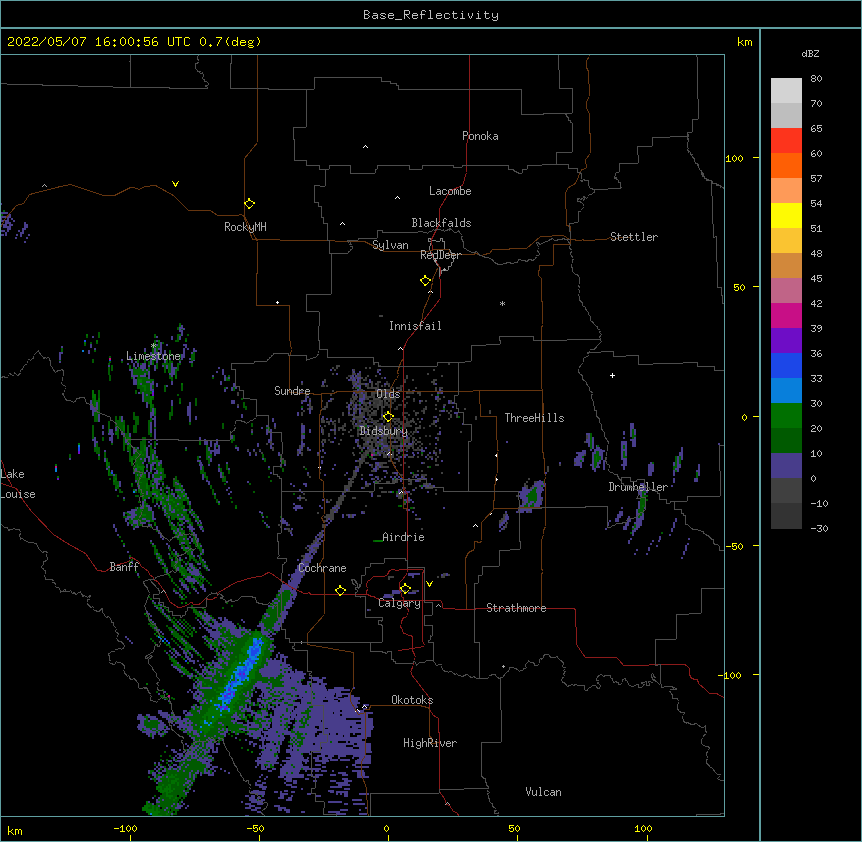Select the yellow V marker northwest of RockyMH
Viewport: 862px width, 842px height.
pos(175,184)
